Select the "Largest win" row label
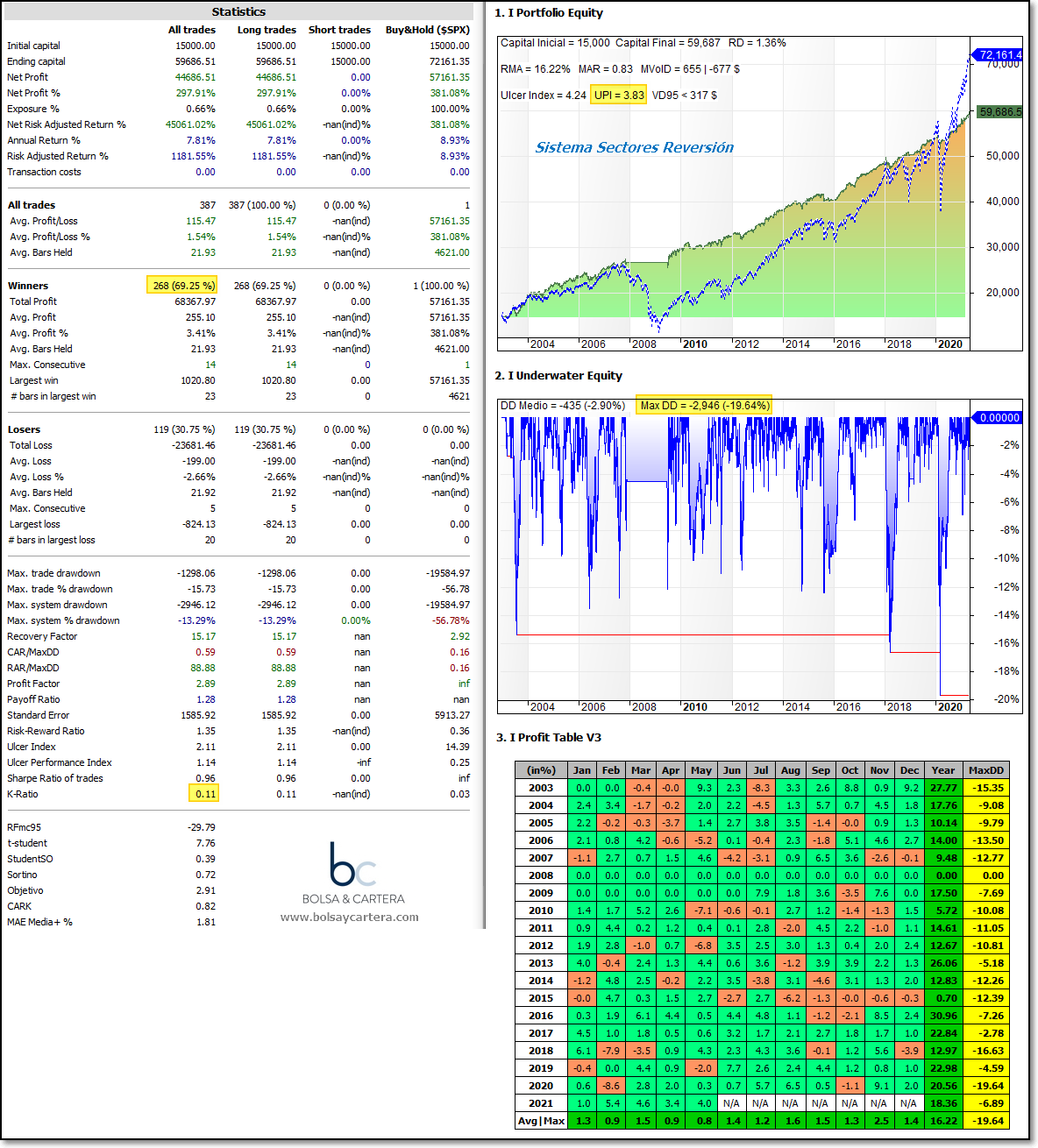1038x1148 pixels. point(34,380)
